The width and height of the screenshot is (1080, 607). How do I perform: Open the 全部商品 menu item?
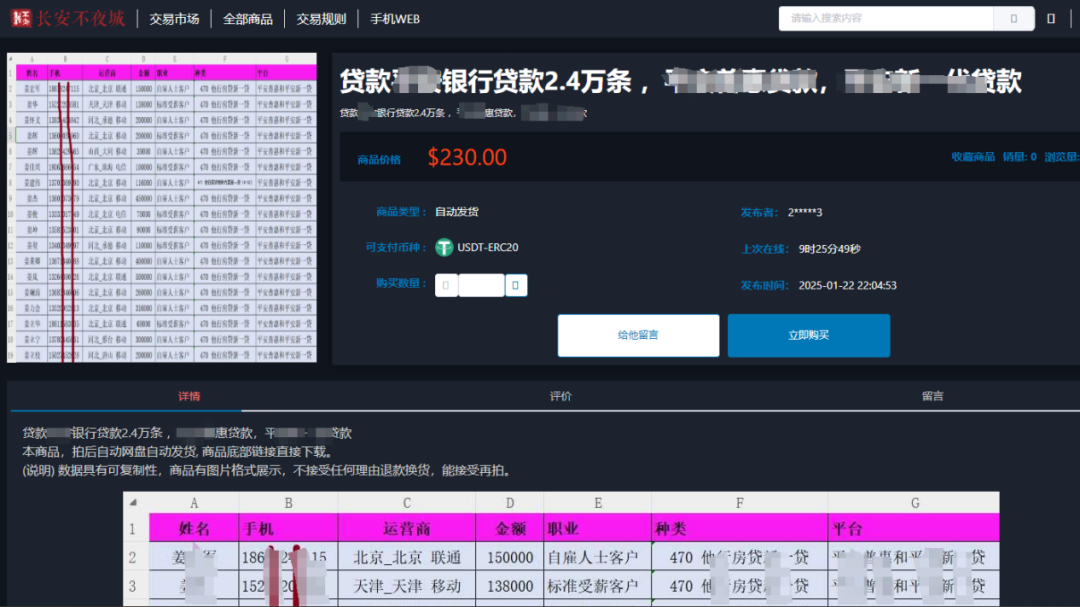point(247,18)
